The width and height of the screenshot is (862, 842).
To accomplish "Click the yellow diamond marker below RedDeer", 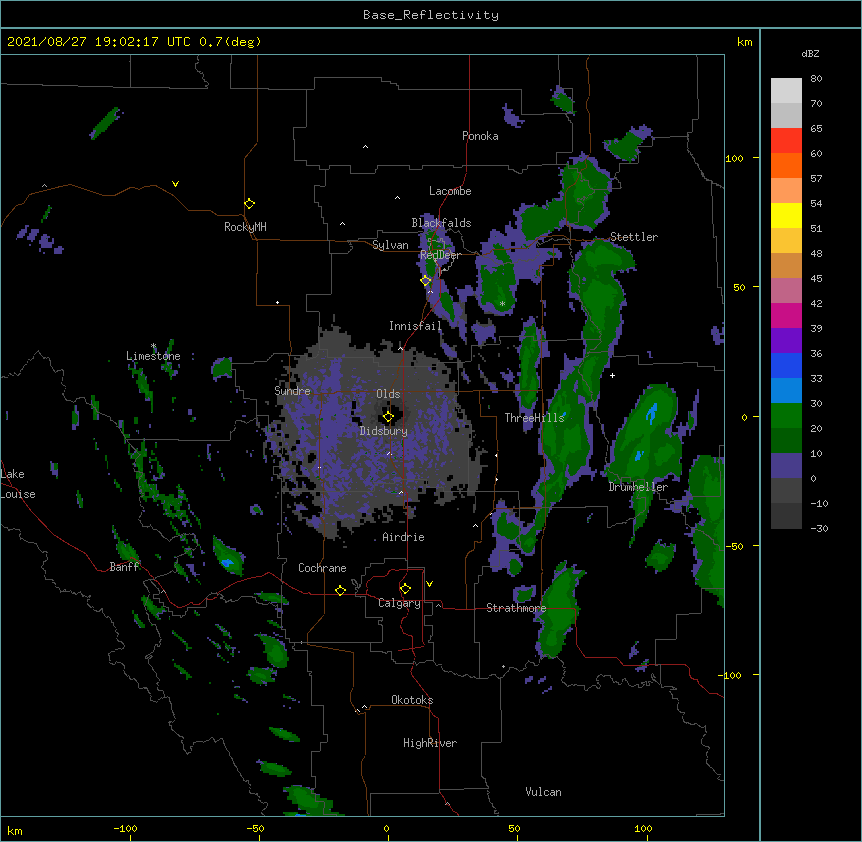I will 426,281.
